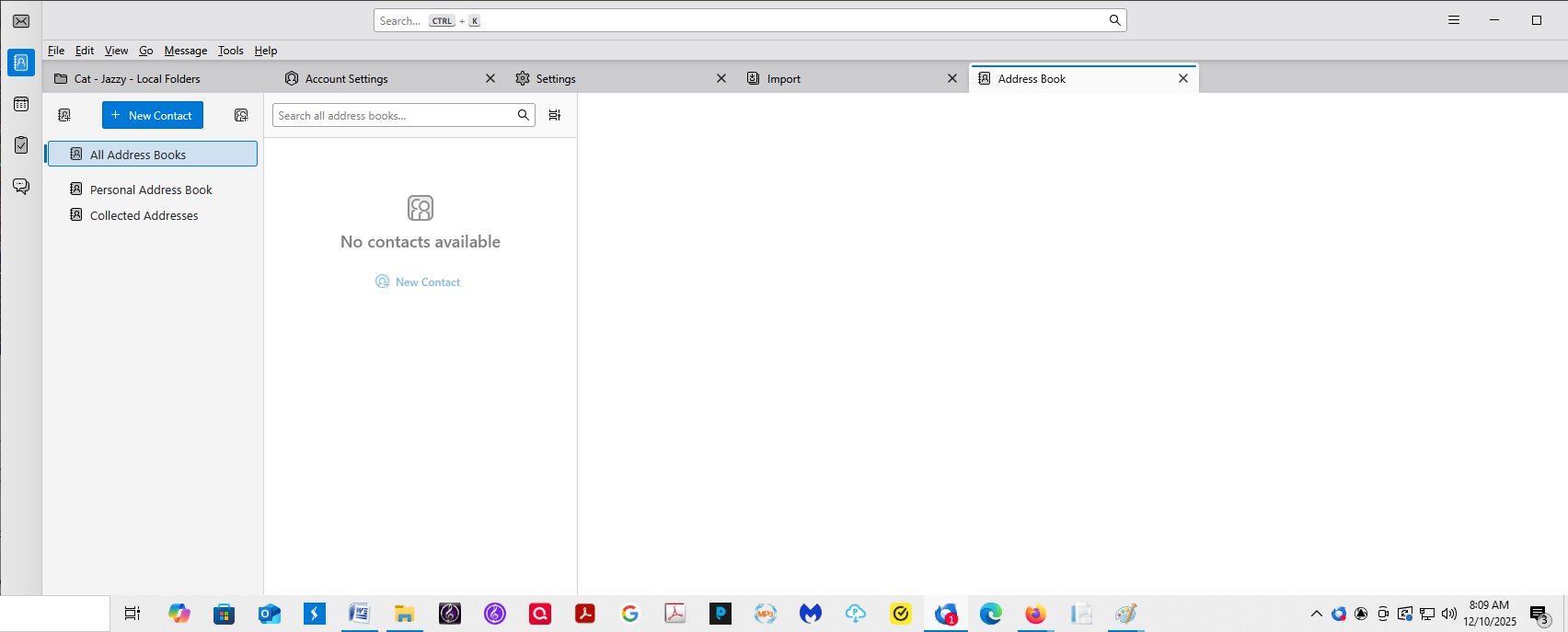Viewport: 1568px width, 632px height.
Task: Open the Calendar space icon
Action: coord(21,104)
